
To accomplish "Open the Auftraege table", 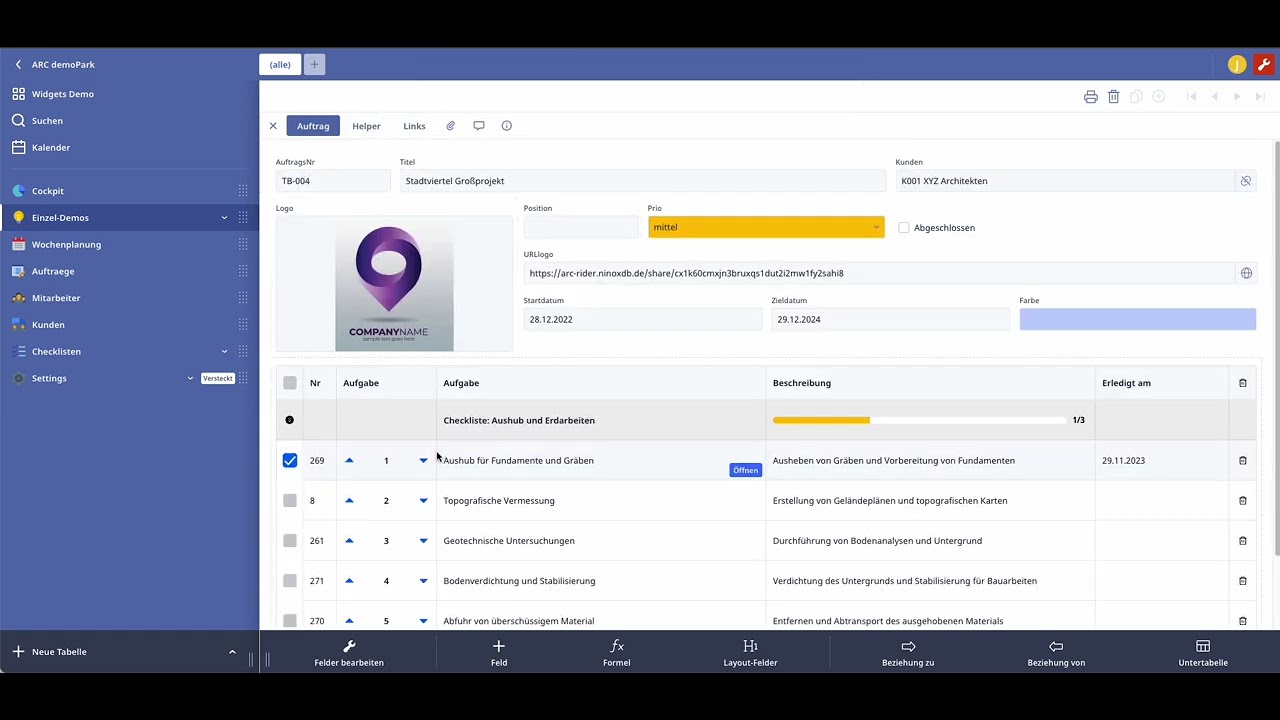I will click(x=53, y=272).
